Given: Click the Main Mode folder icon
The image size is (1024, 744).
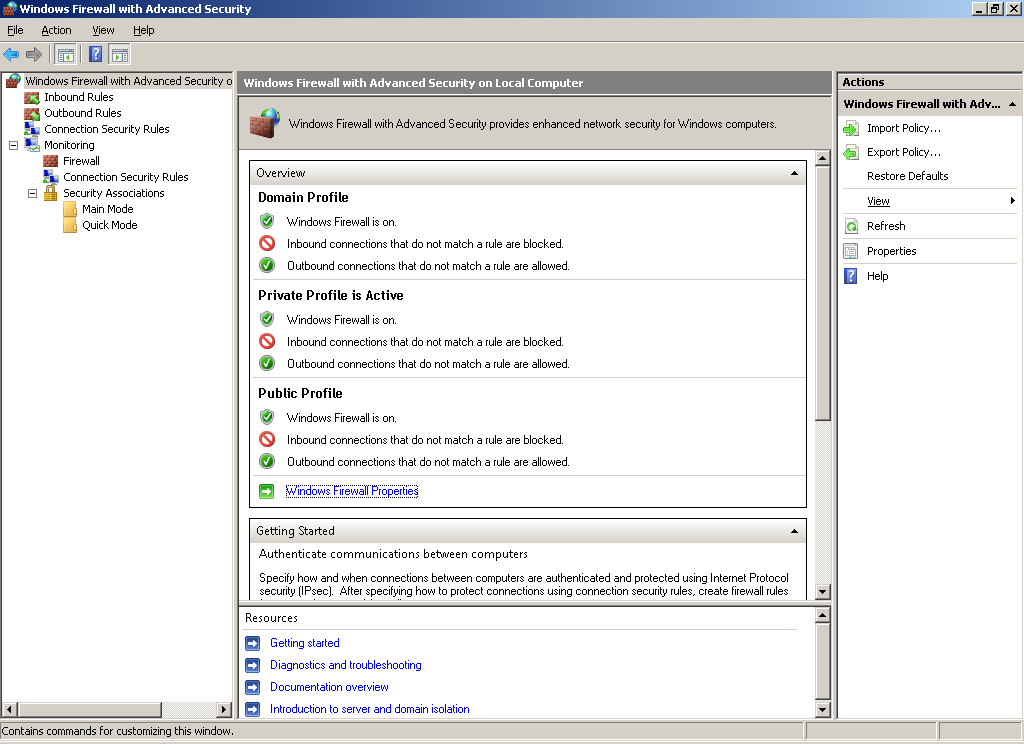Looking at the screenshot, I should pyautogui.click(x=70, y=209).
